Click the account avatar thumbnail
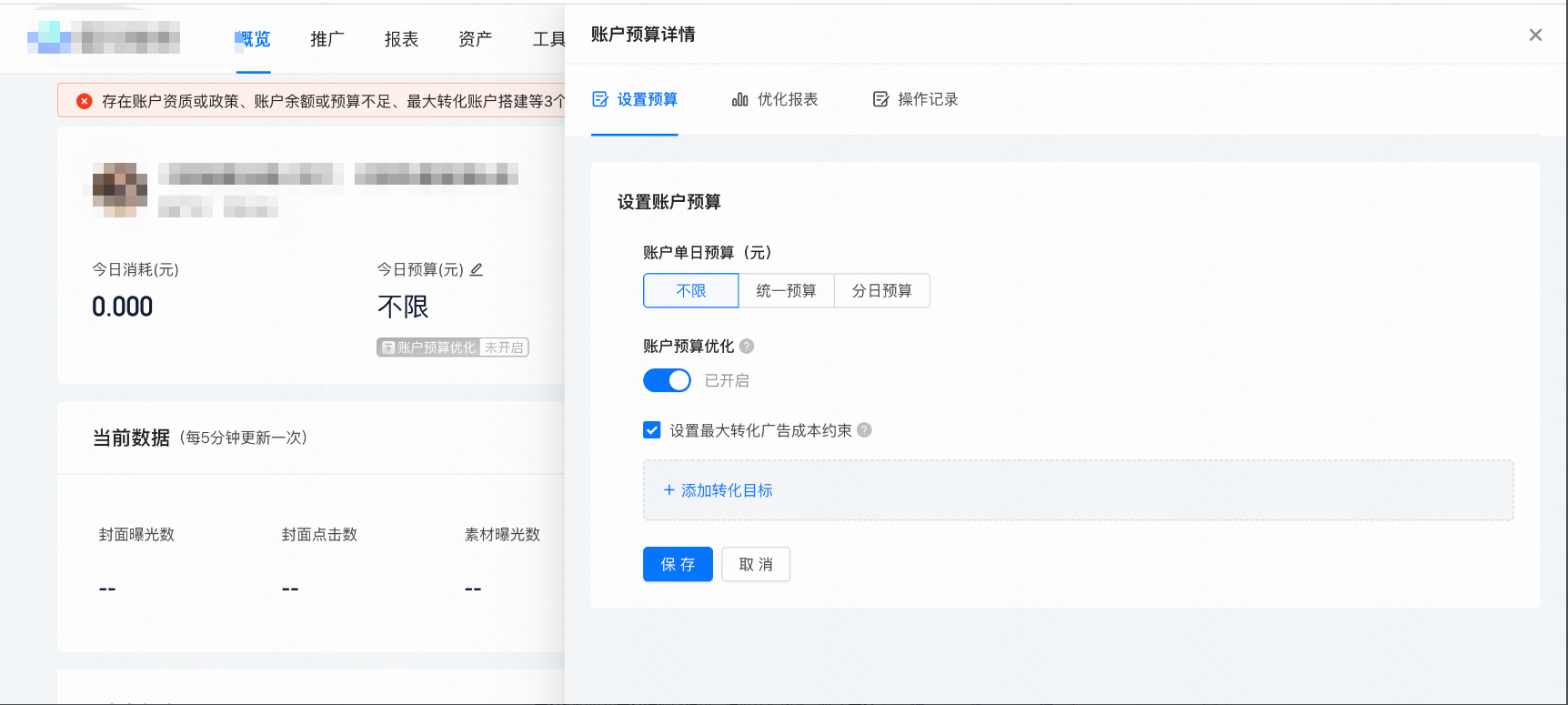Viewport: 1568px width, 705px height. pyautogui.click(x=120, y=190)
